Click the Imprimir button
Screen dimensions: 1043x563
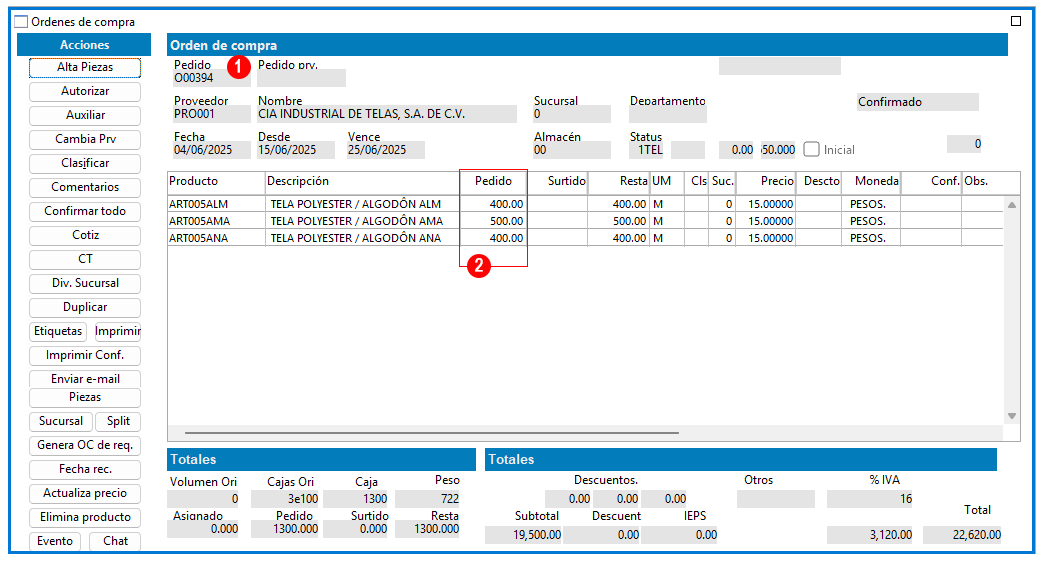pos(117,331)
